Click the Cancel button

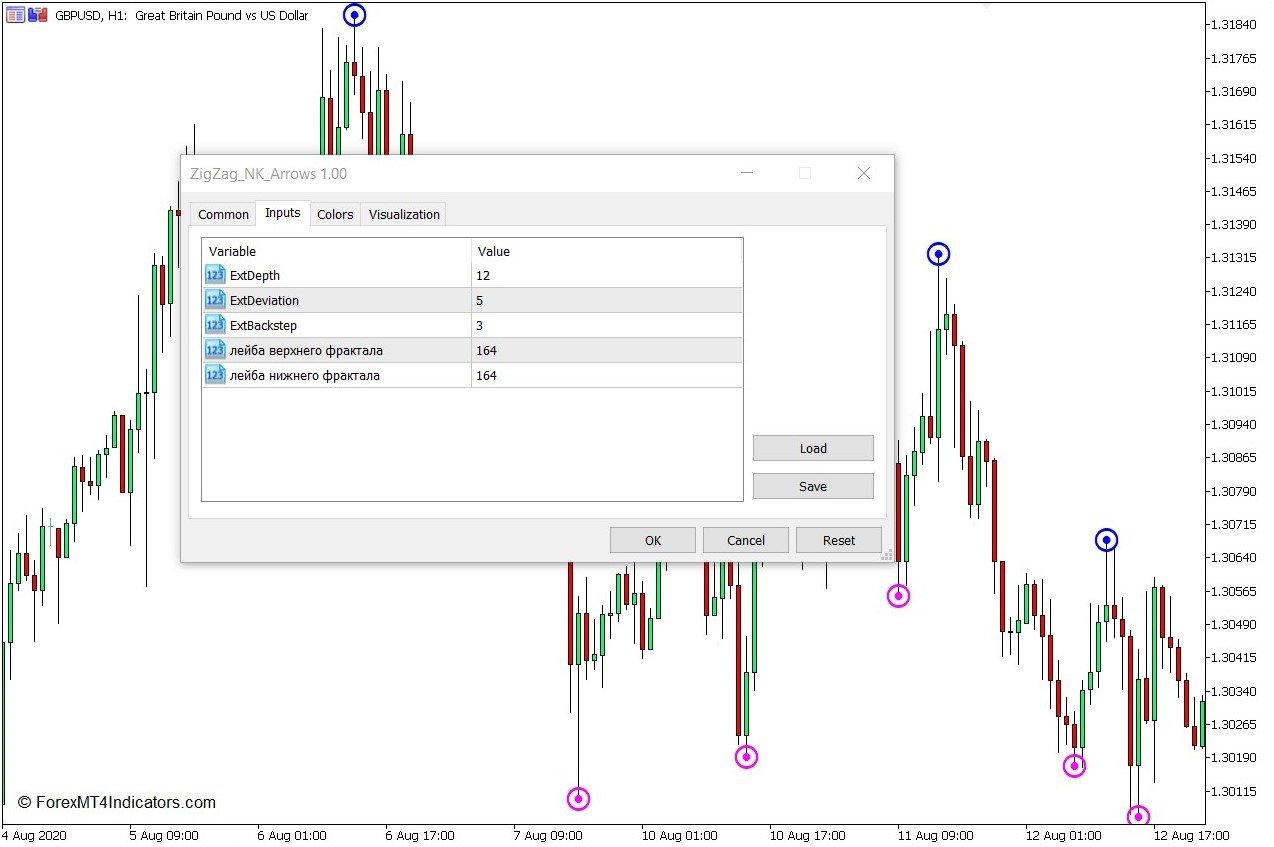(x=746, y=540)
